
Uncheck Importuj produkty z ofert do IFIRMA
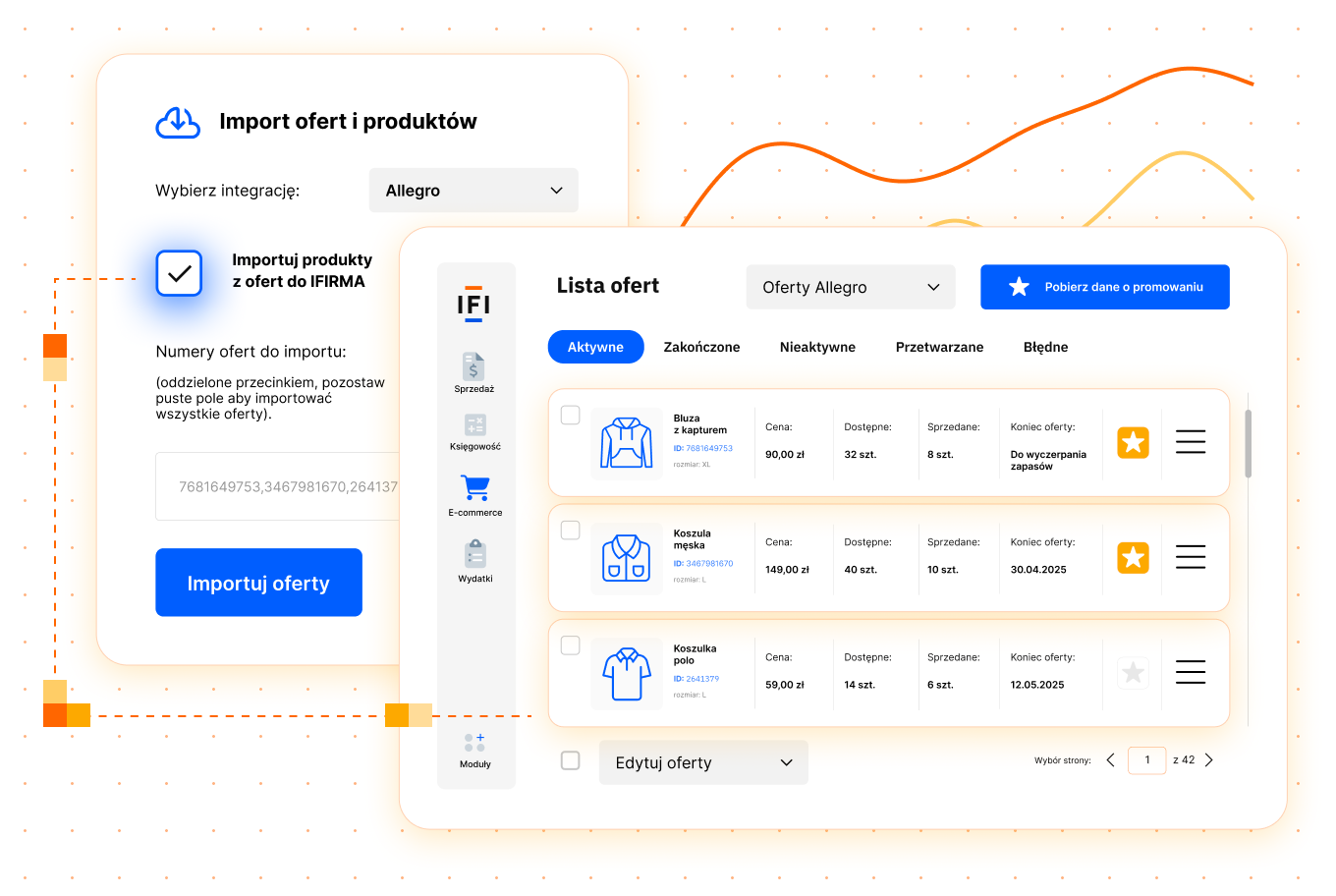tap(179, 273)
